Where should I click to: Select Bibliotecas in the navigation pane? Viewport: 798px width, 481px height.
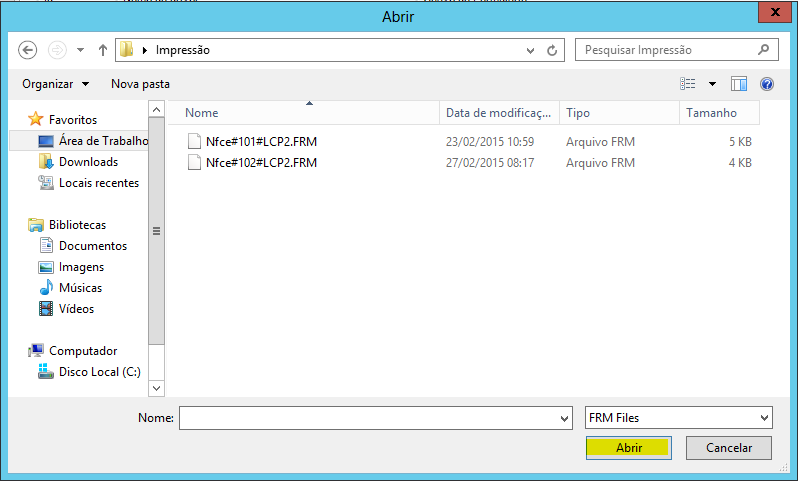coord(77,225)
